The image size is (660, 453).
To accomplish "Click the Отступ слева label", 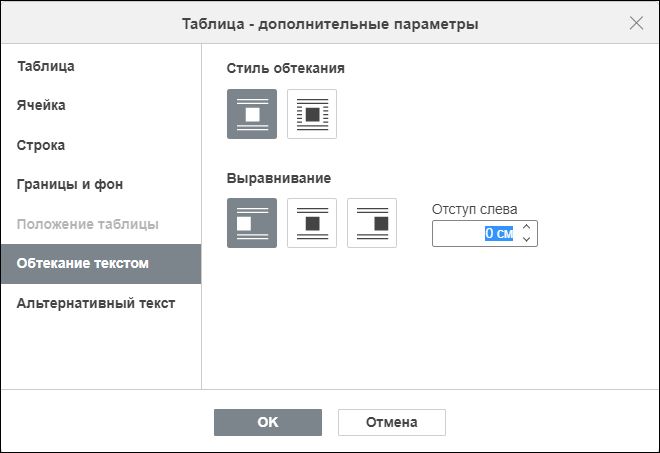I will tap(474, 209).
